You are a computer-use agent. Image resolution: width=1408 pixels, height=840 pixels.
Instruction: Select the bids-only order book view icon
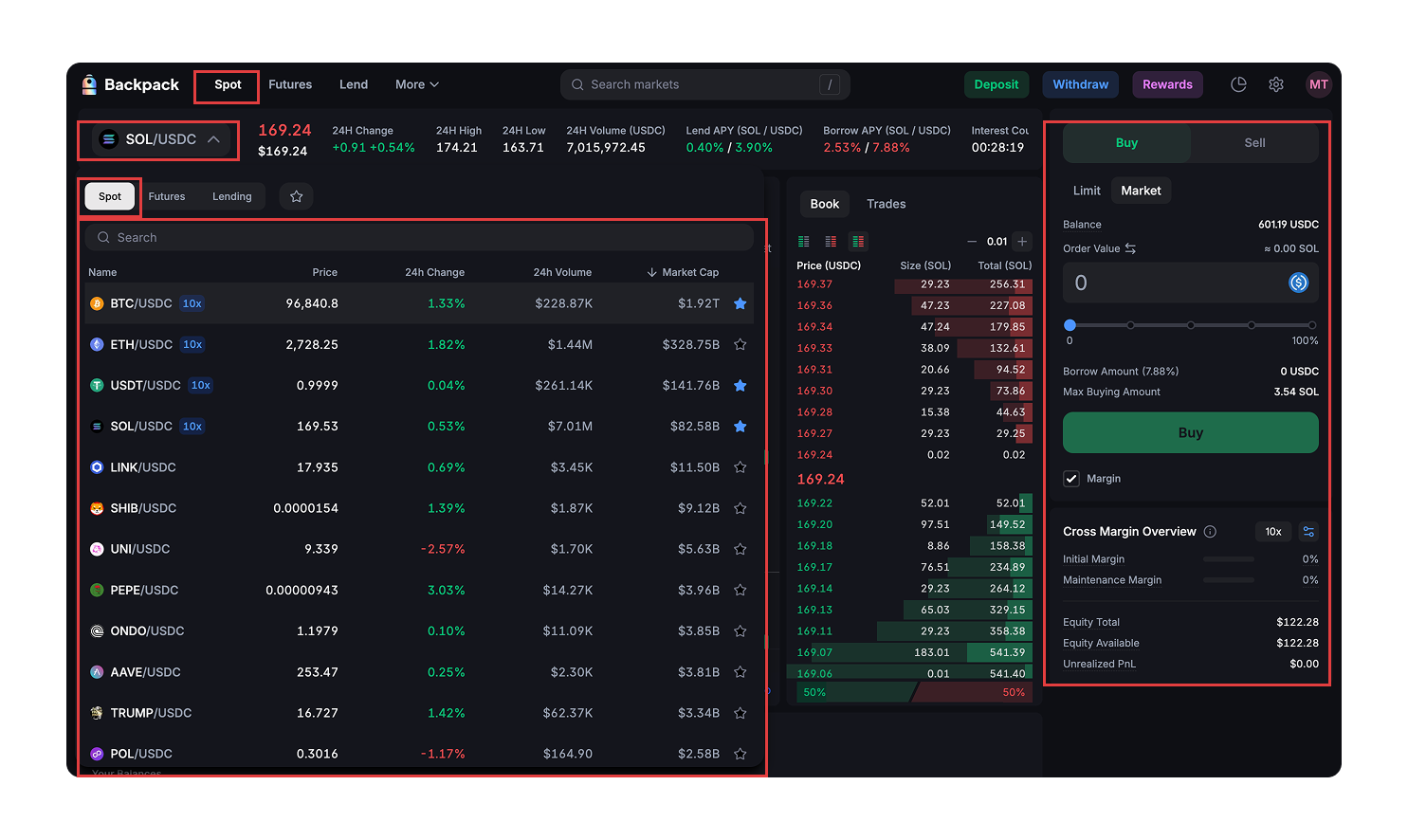tap(803, 242)
